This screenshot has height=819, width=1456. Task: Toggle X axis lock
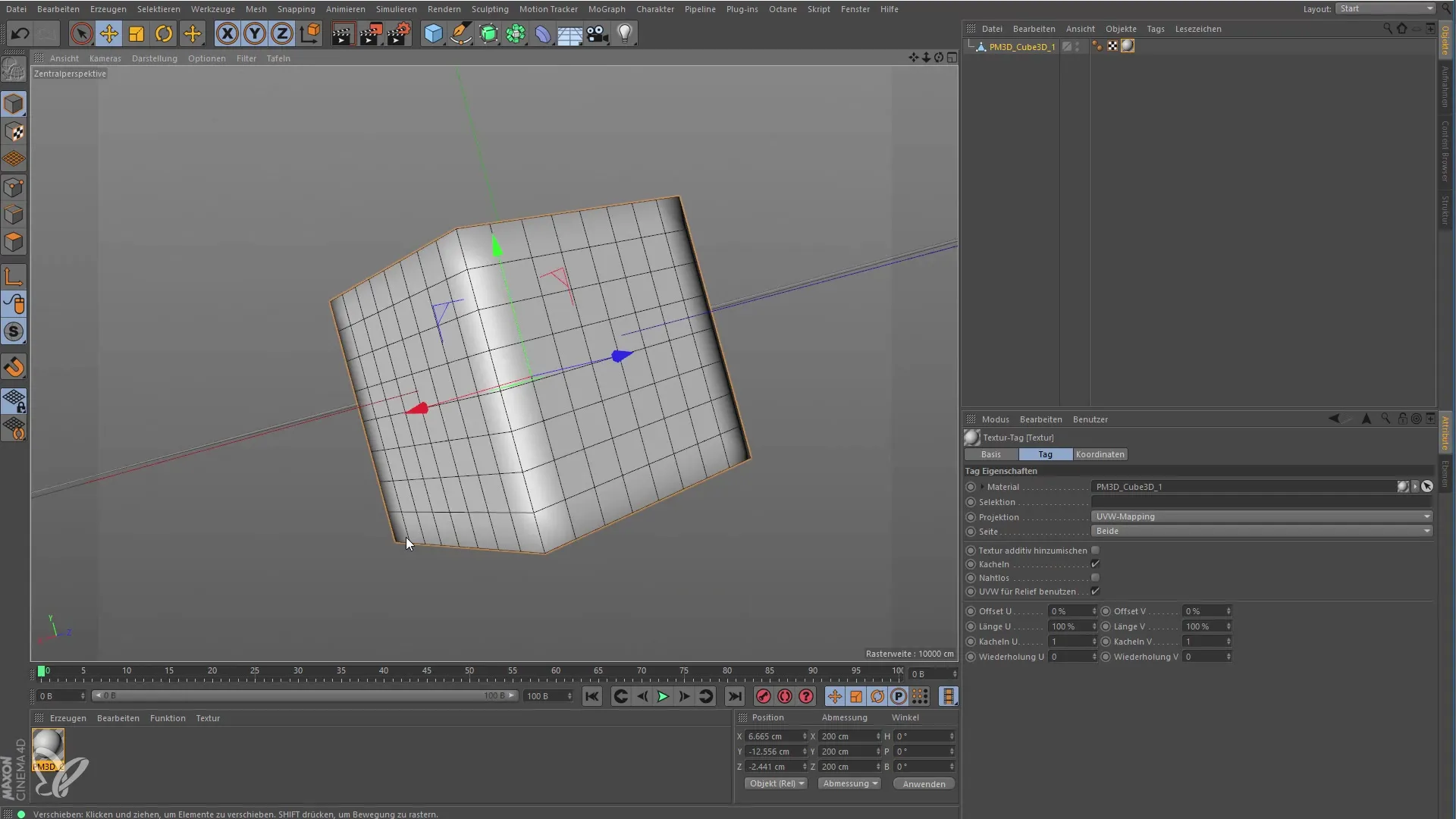coord(227,33)
